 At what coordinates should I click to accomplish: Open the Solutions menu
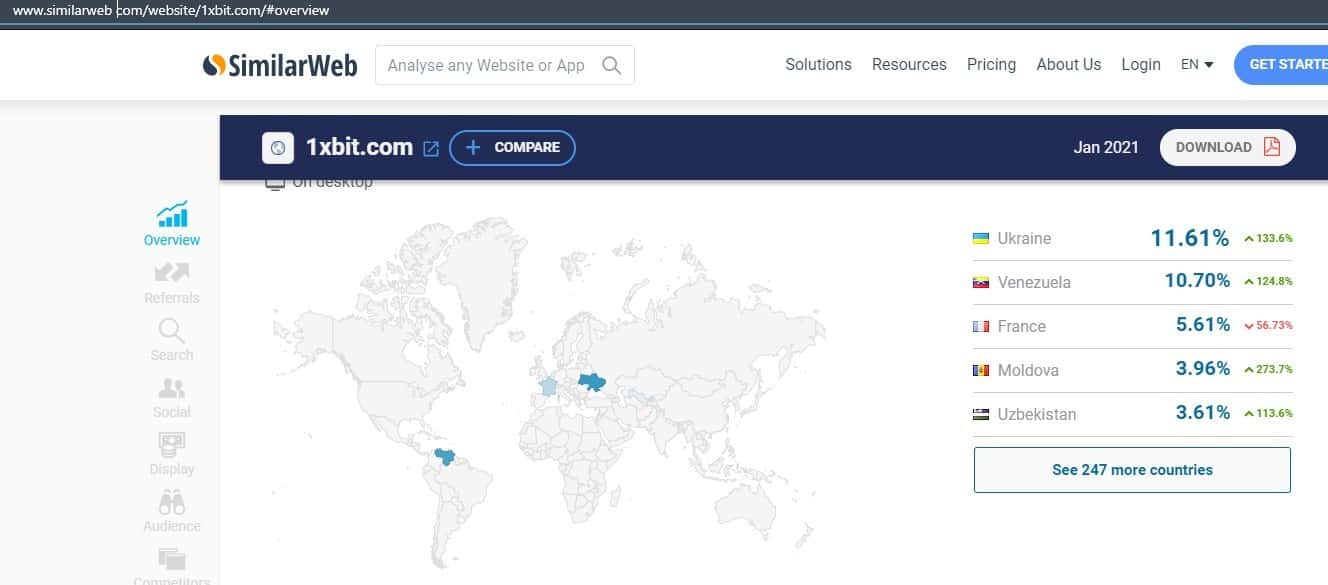(818, 64)
